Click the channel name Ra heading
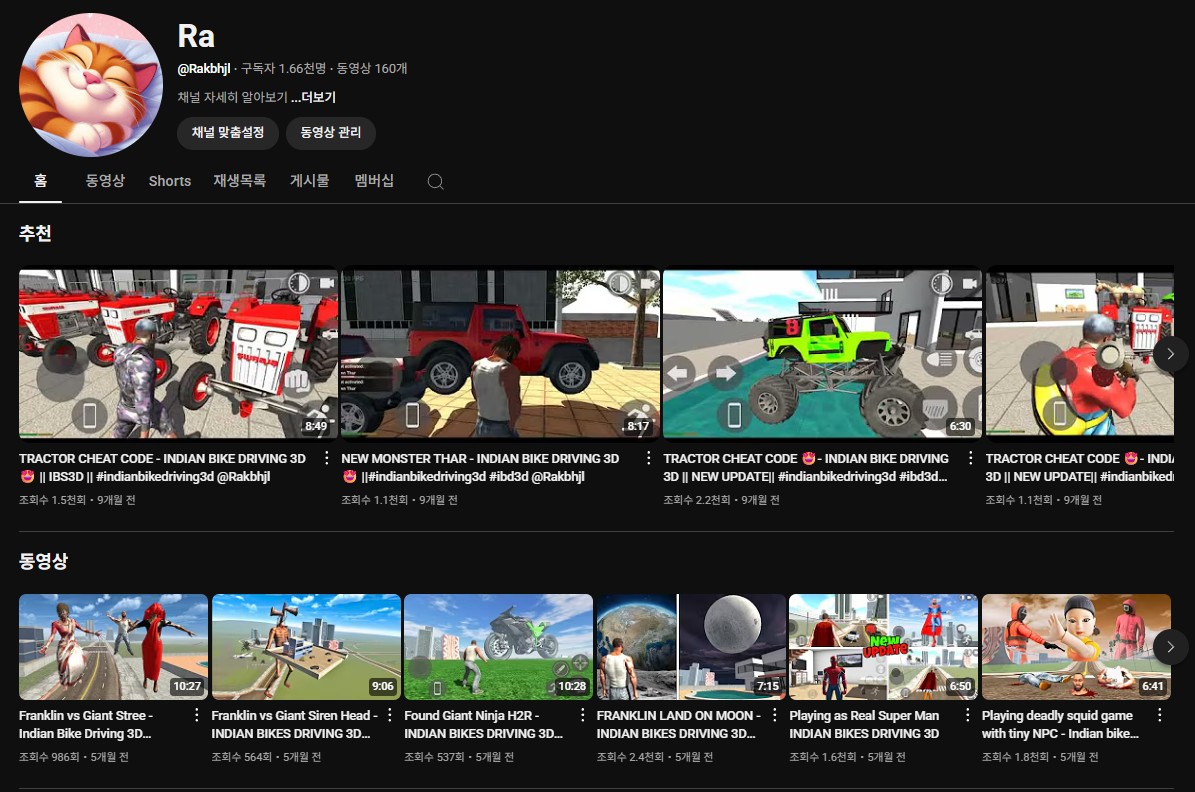The width and height of the screenshot is (1195, 792). coord(196,36)
